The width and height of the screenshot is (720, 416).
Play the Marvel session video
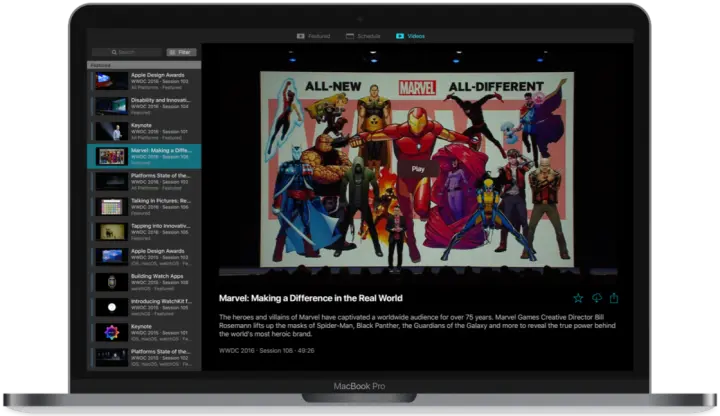coord(418,169)
